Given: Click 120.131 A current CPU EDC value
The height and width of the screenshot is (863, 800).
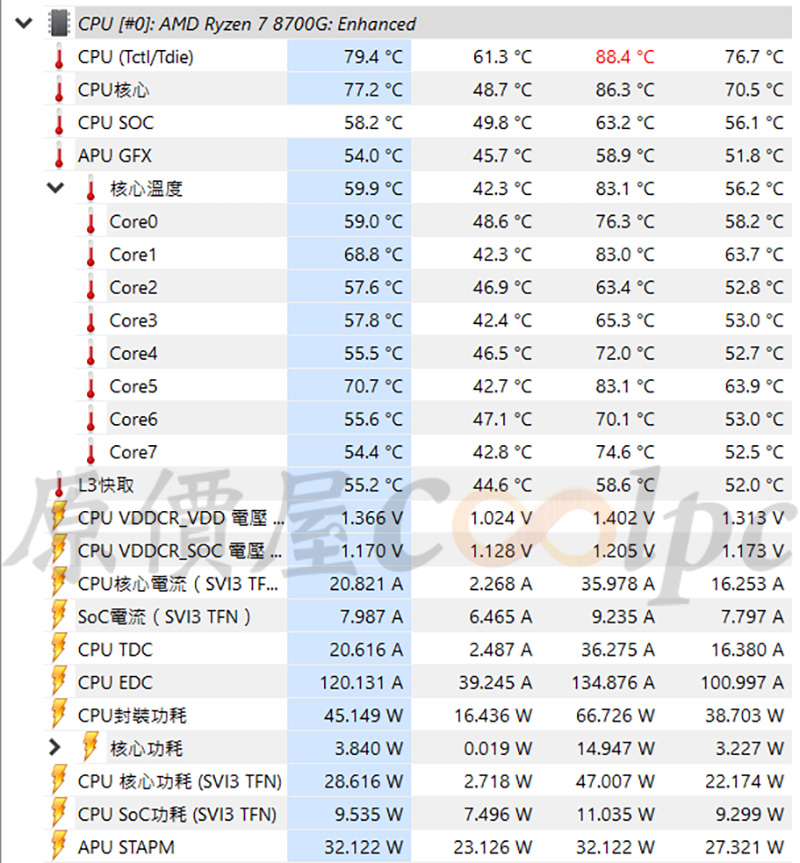Looking at the screenshot, I should tap(365, 683).
